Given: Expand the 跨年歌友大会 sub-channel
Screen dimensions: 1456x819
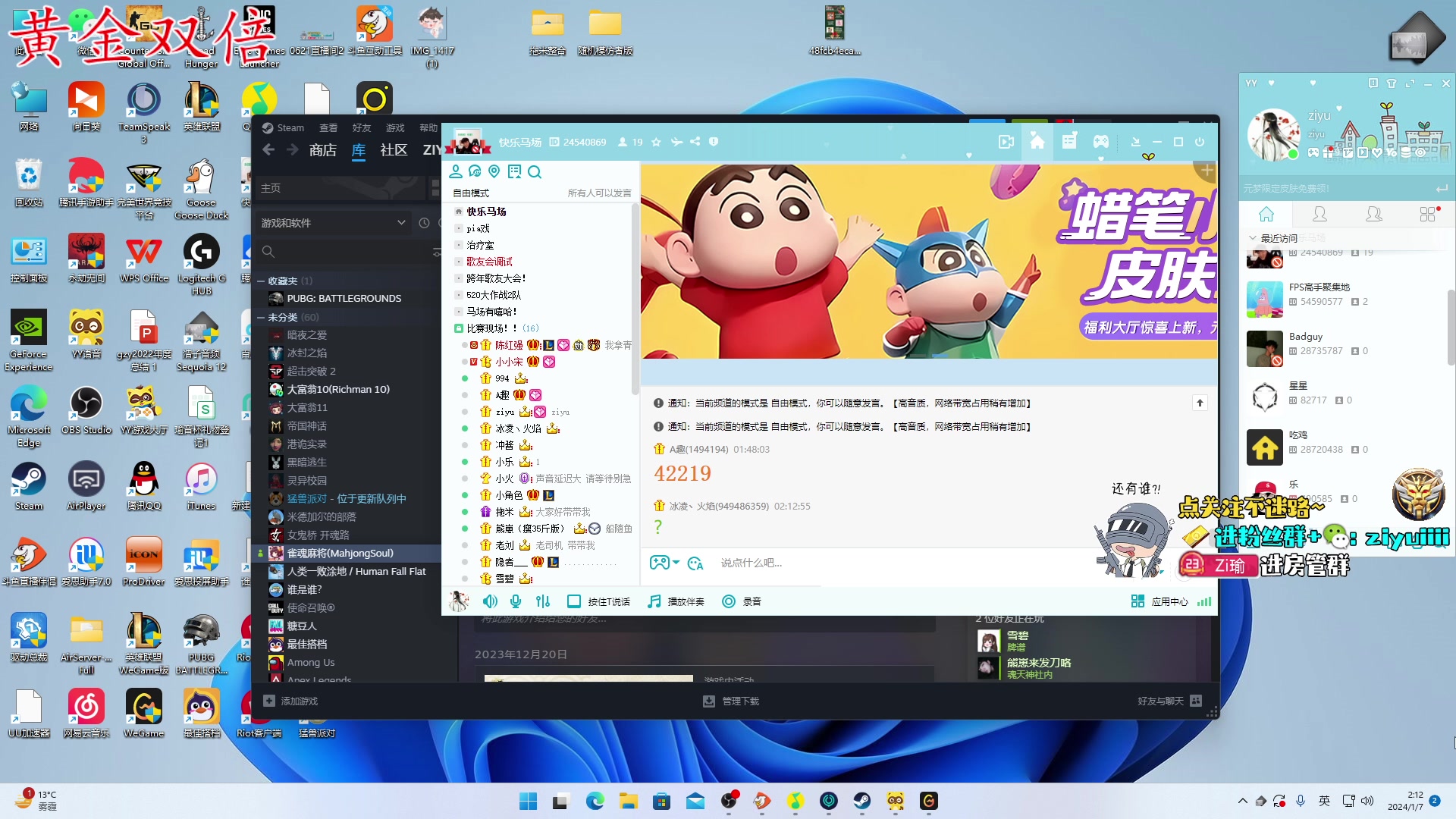Looking at the screenshot, I should click(x=458, y=278).
